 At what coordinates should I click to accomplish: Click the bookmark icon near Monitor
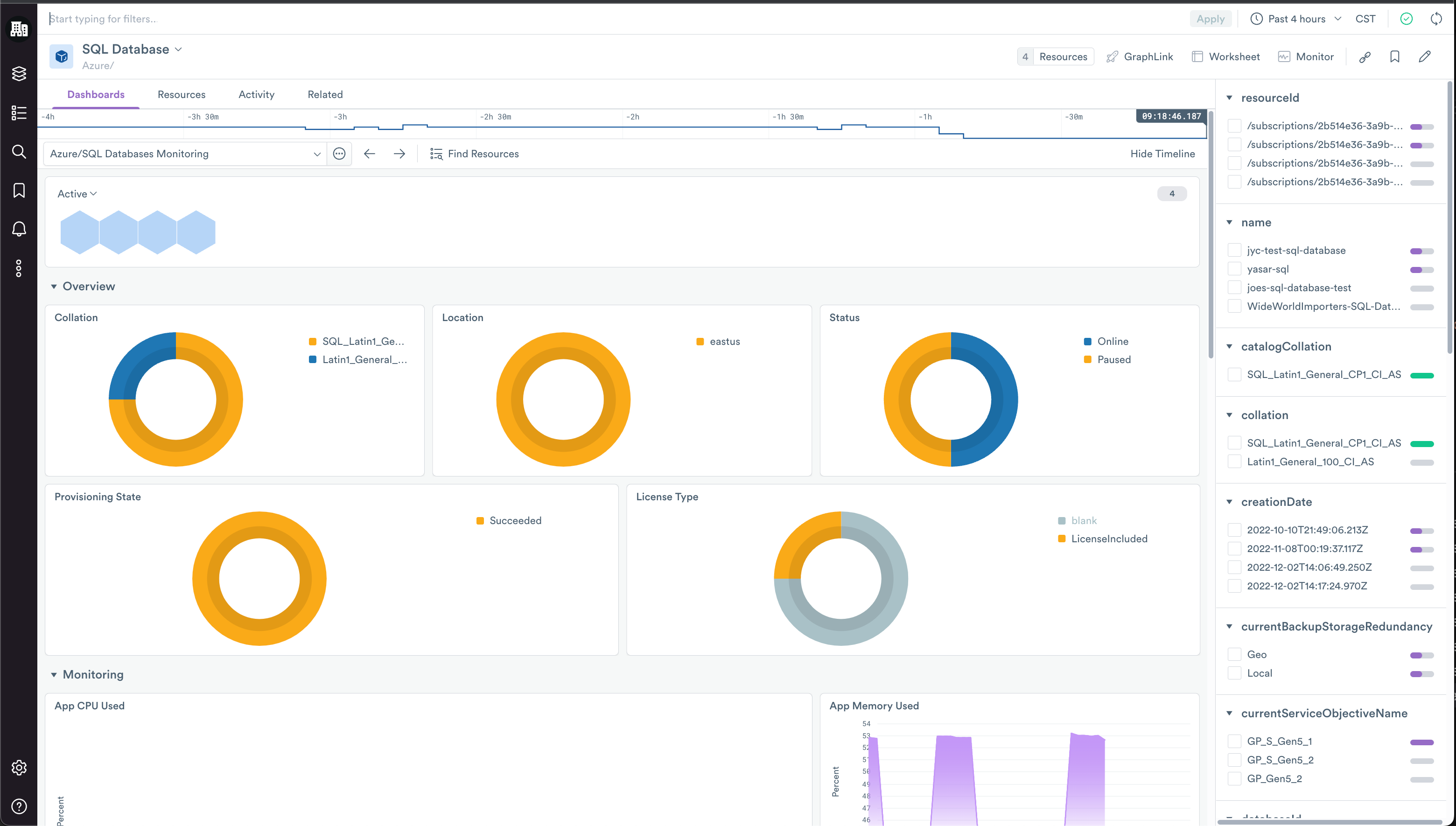tap(1394, 57)
